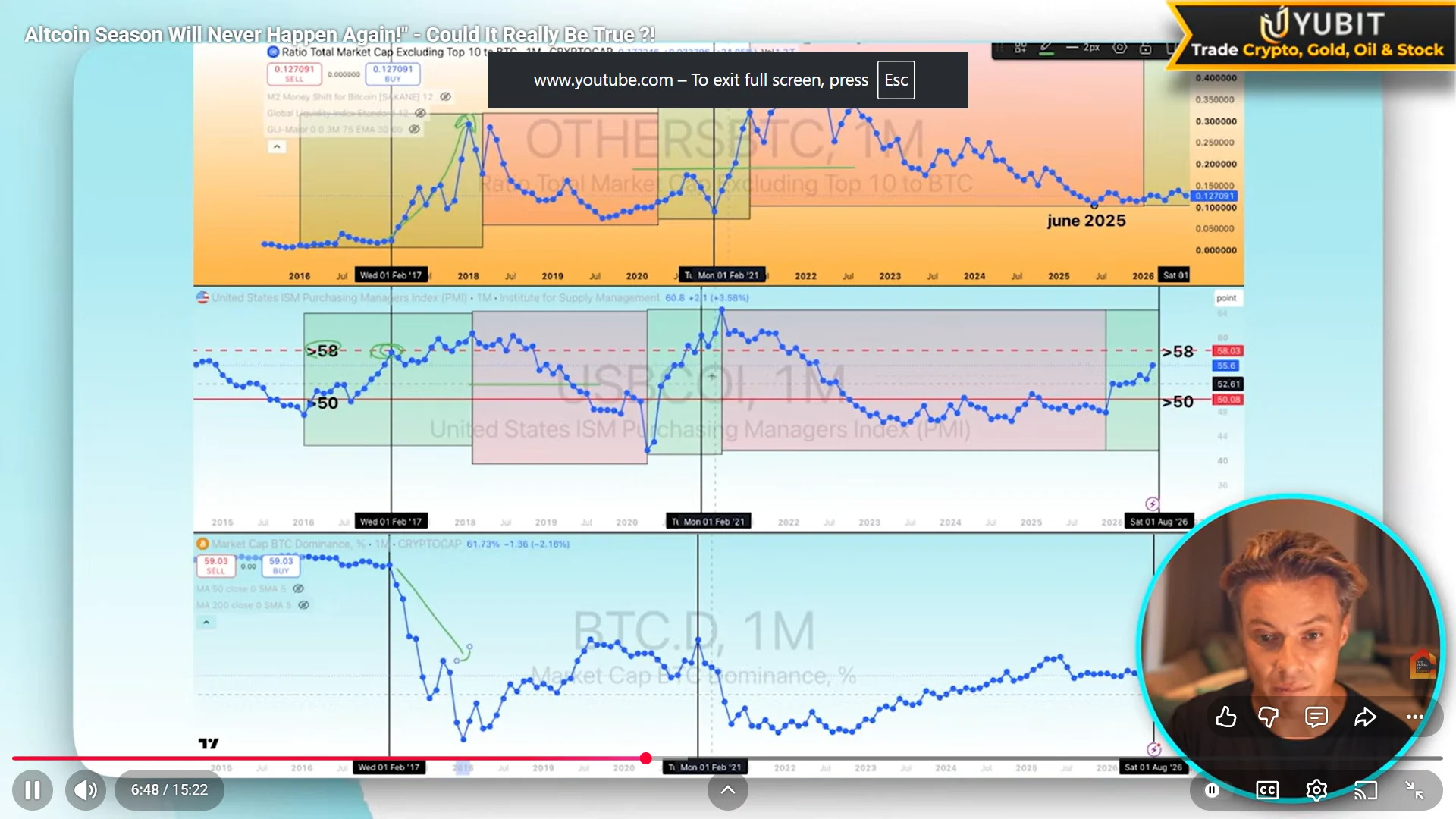Share the video via arrow icon
This screenshot has width=1456, height=819.
coord(1365,717)
